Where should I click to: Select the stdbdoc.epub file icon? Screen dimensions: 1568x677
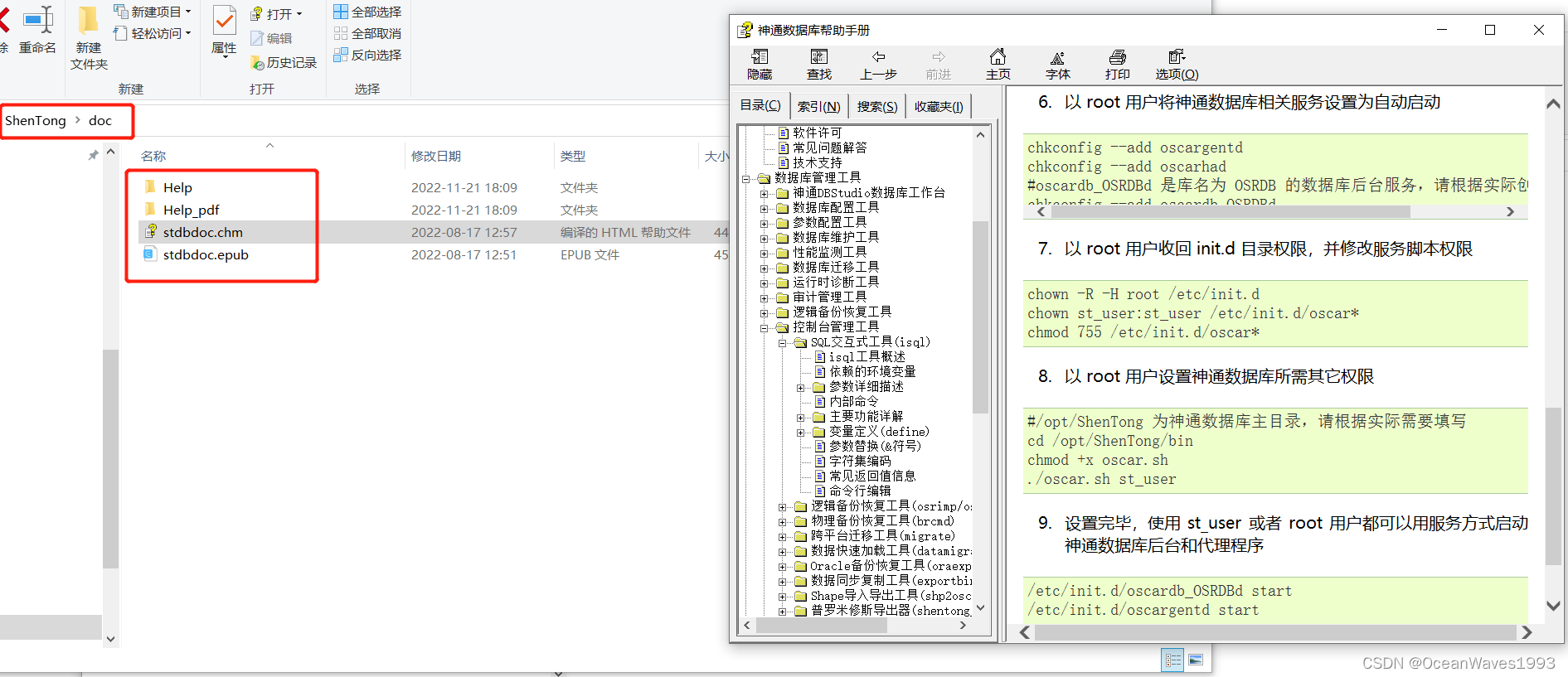tap(150, 254)
